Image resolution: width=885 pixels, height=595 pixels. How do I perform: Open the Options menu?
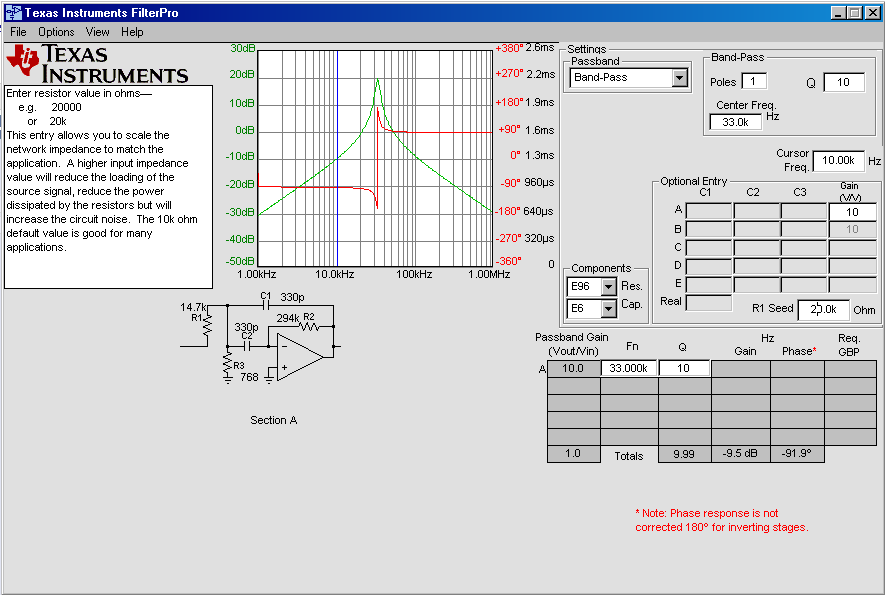(x=56, y=32)
